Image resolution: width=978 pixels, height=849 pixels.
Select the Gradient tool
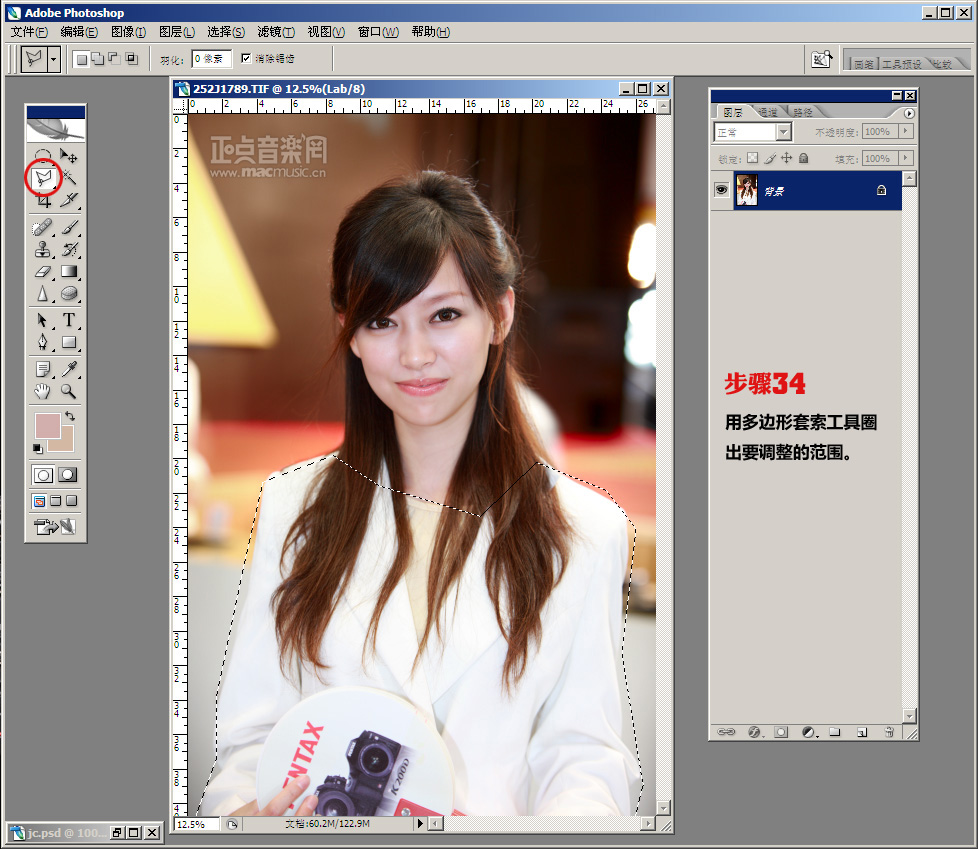(69, 272)
